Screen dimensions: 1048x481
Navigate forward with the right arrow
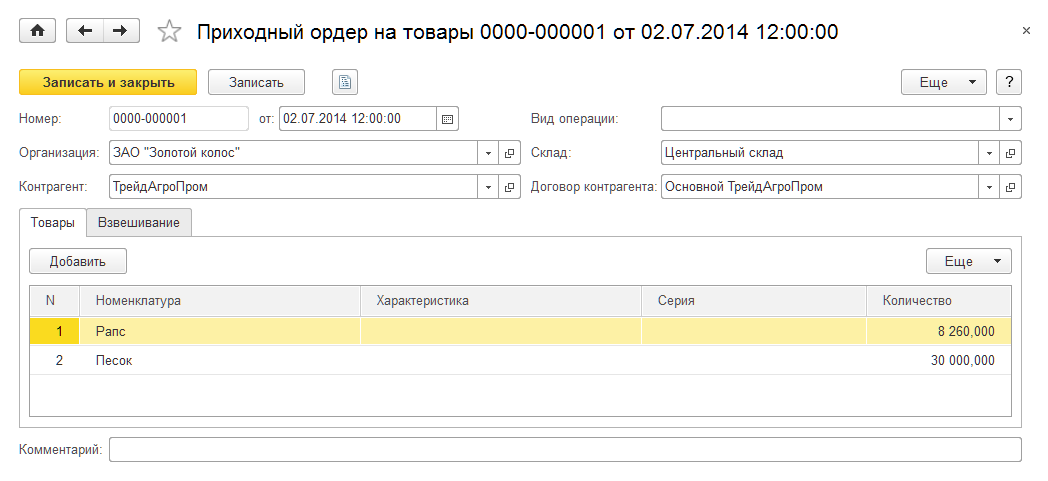point(120,31)
